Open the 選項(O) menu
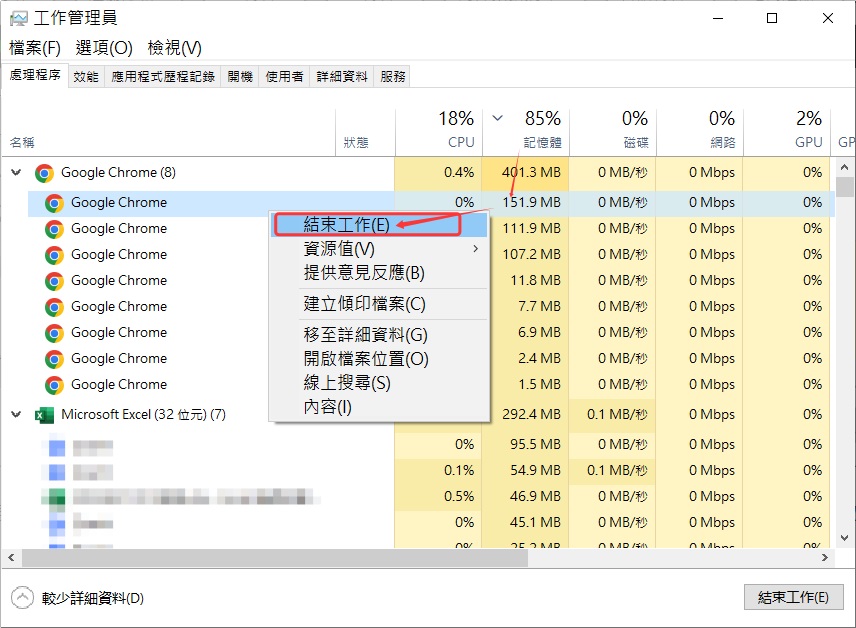The image size is (856, 628). tap(104, 48)
